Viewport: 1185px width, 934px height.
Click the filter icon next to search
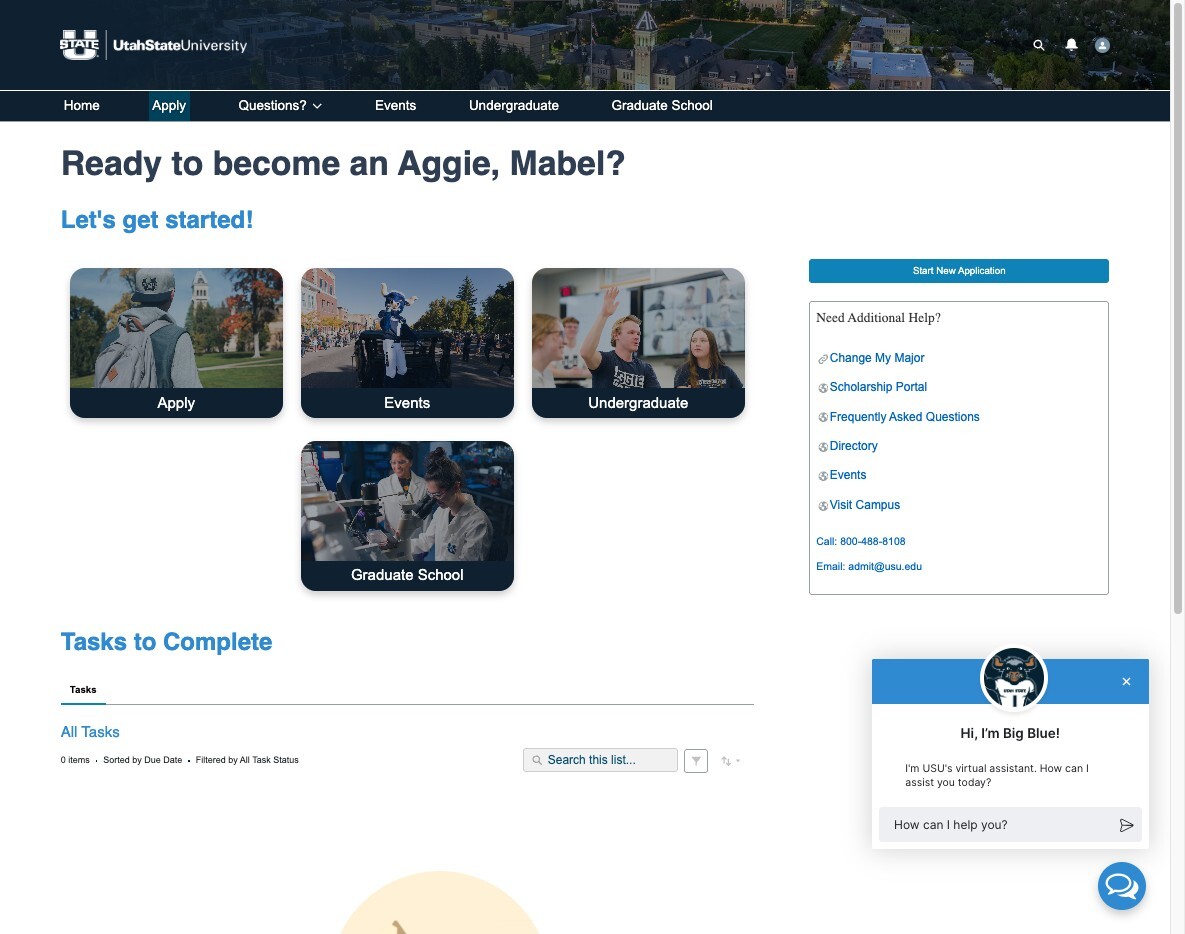point(695,760)
